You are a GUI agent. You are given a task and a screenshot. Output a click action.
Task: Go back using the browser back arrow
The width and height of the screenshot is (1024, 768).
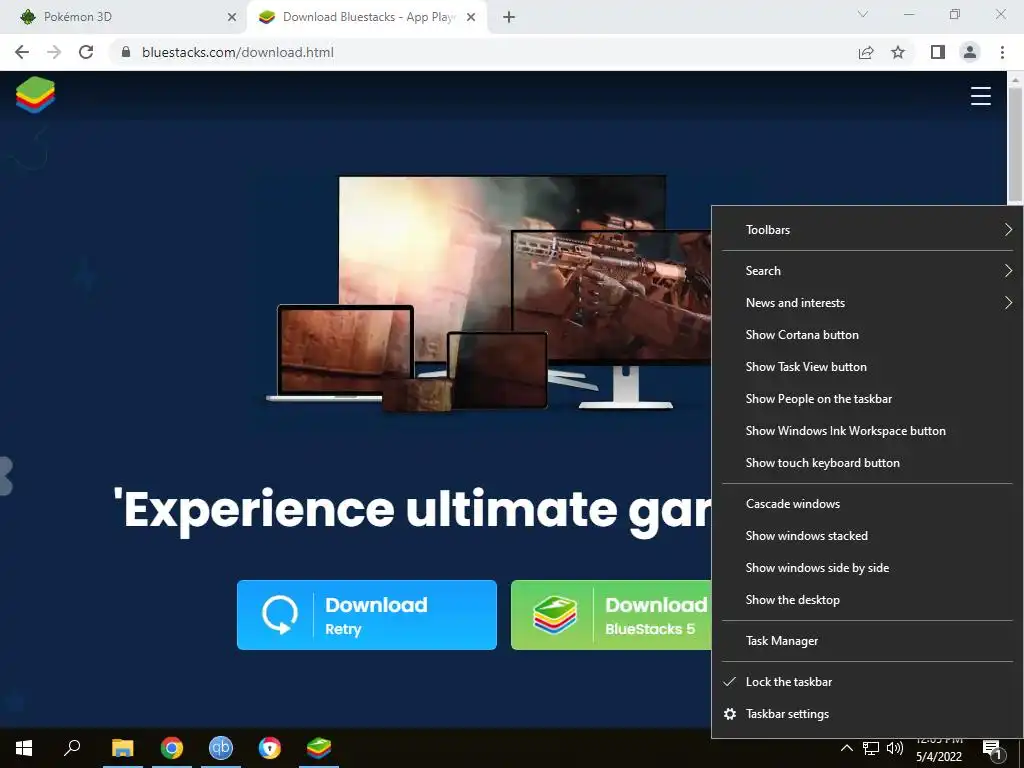22,52
